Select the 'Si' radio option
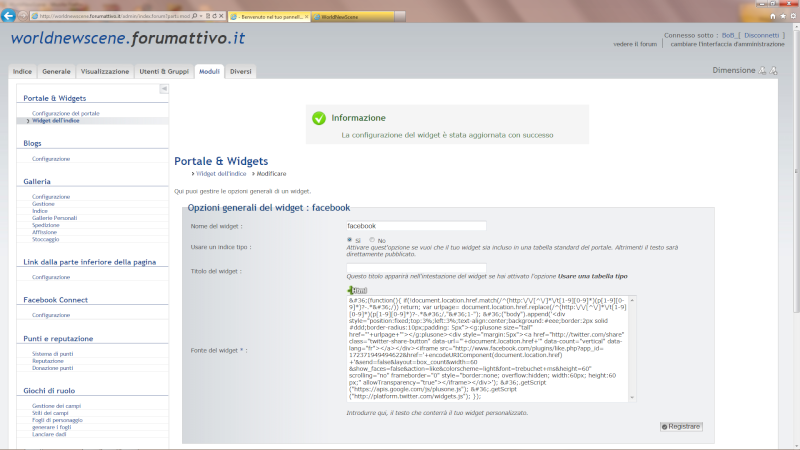Viewport: 800px width, 450px height. [349, 239]
